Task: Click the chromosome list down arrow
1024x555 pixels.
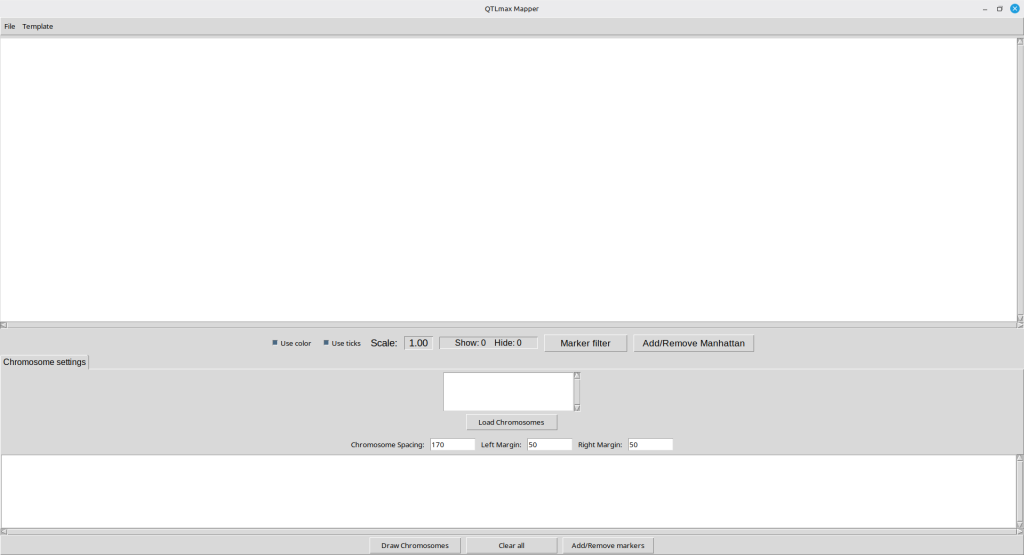Action: tap(577, 407)
